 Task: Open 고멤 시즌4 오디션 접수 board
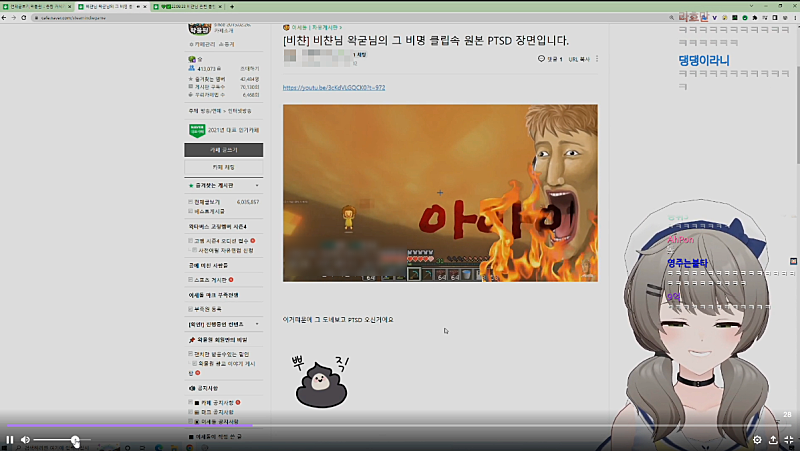point(221,241)
